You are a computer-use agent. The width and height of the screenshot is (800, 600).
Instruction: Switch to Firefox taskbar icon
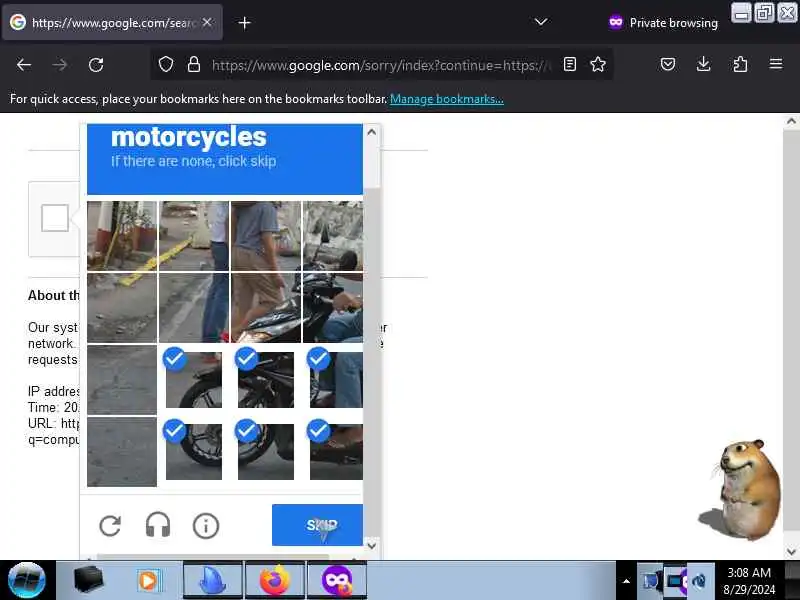click(274, 580)
